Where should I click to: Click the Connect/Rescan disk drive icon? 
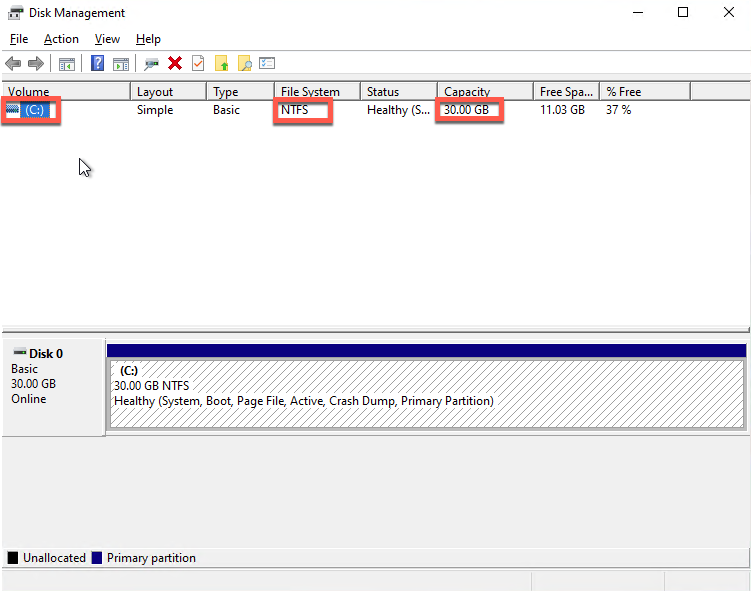(x=151, y=64)
